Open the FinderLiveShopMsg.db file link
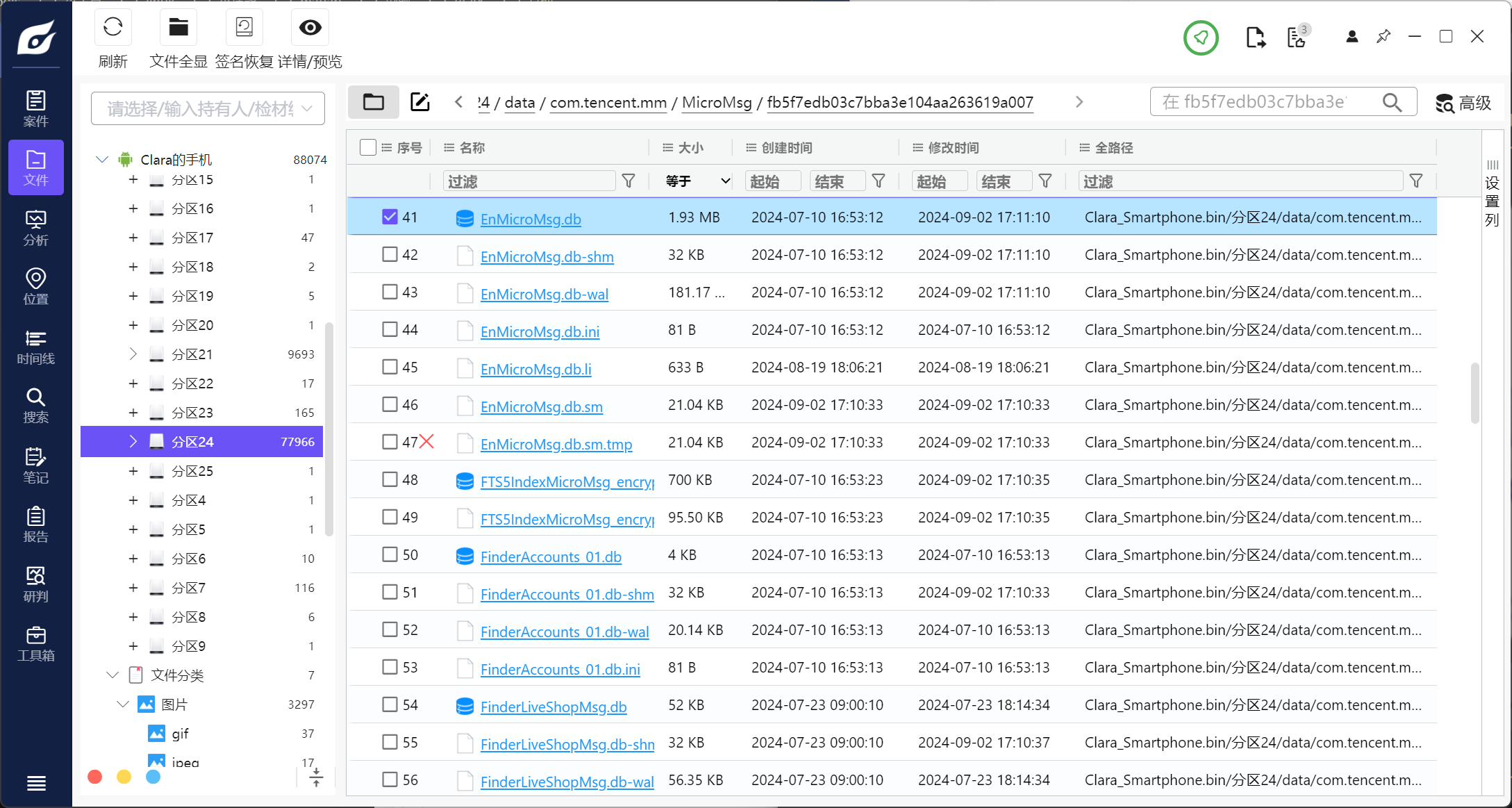Screen dimensions: 1512x808 (x=553, y=707)
